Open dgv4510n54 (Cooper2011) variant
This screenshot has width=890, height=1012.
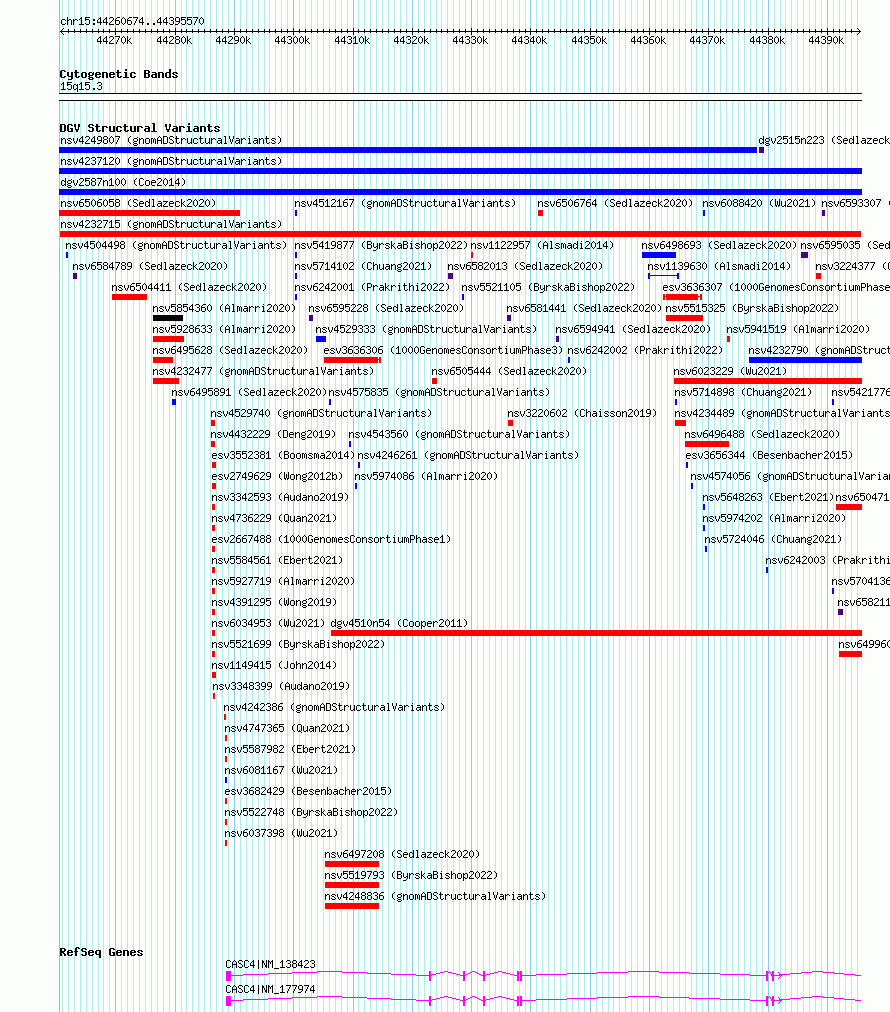[399, 623]
